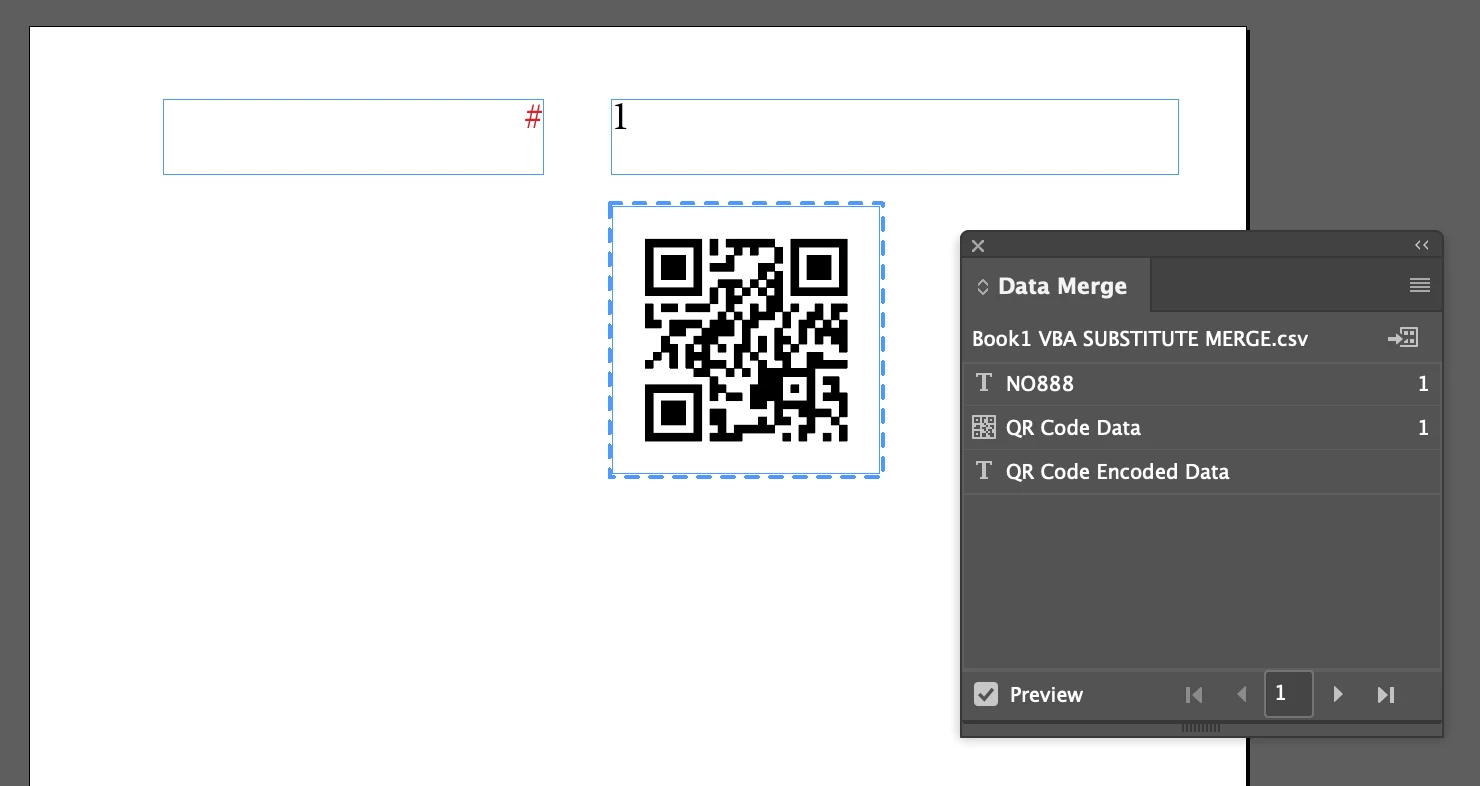Image resolution: width=1480 pixels, height=786 pixels.
Task: Select QR Code Encoded Data field
Action: click(1201, 472)
